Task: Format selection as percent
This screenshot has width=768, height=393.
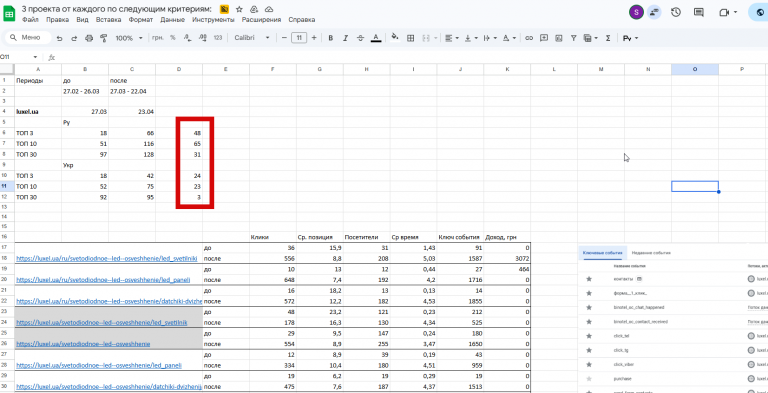Action: click(173, 38)
